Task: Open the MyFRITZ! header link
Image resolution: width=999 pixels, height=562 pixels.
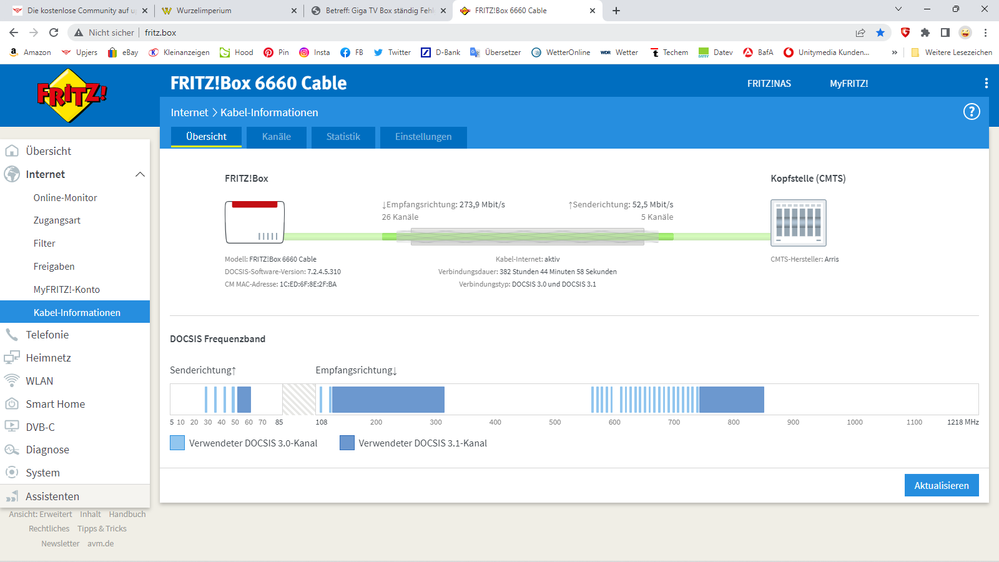Action: point(849,83)
